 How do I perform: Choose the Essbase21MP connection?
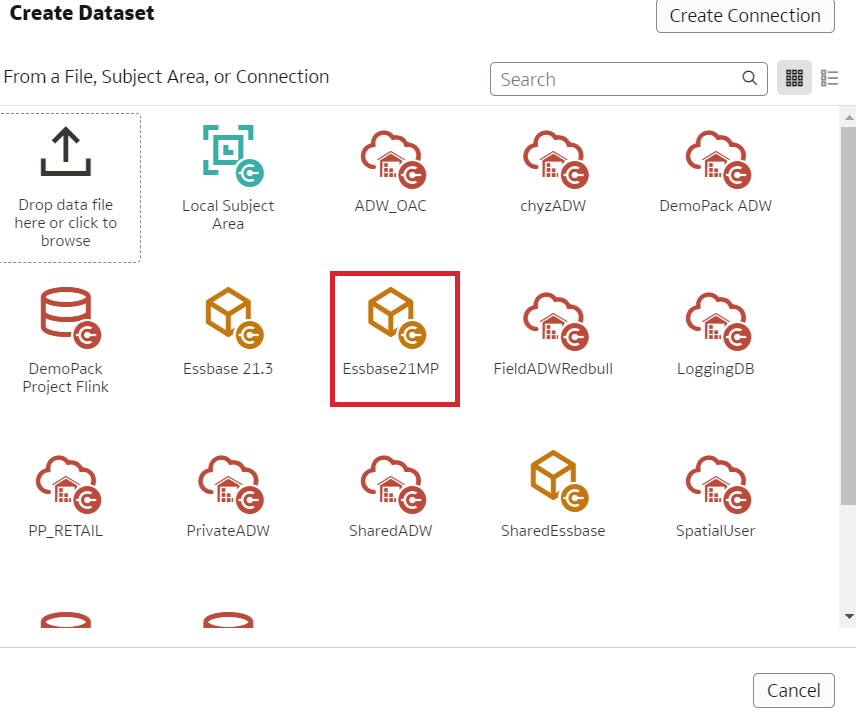tap(391, 331)
